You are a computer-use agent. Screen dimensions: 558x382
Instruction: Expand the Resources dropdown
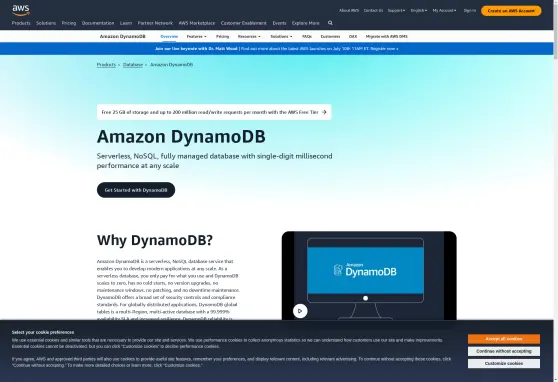[x=249, y=36]
